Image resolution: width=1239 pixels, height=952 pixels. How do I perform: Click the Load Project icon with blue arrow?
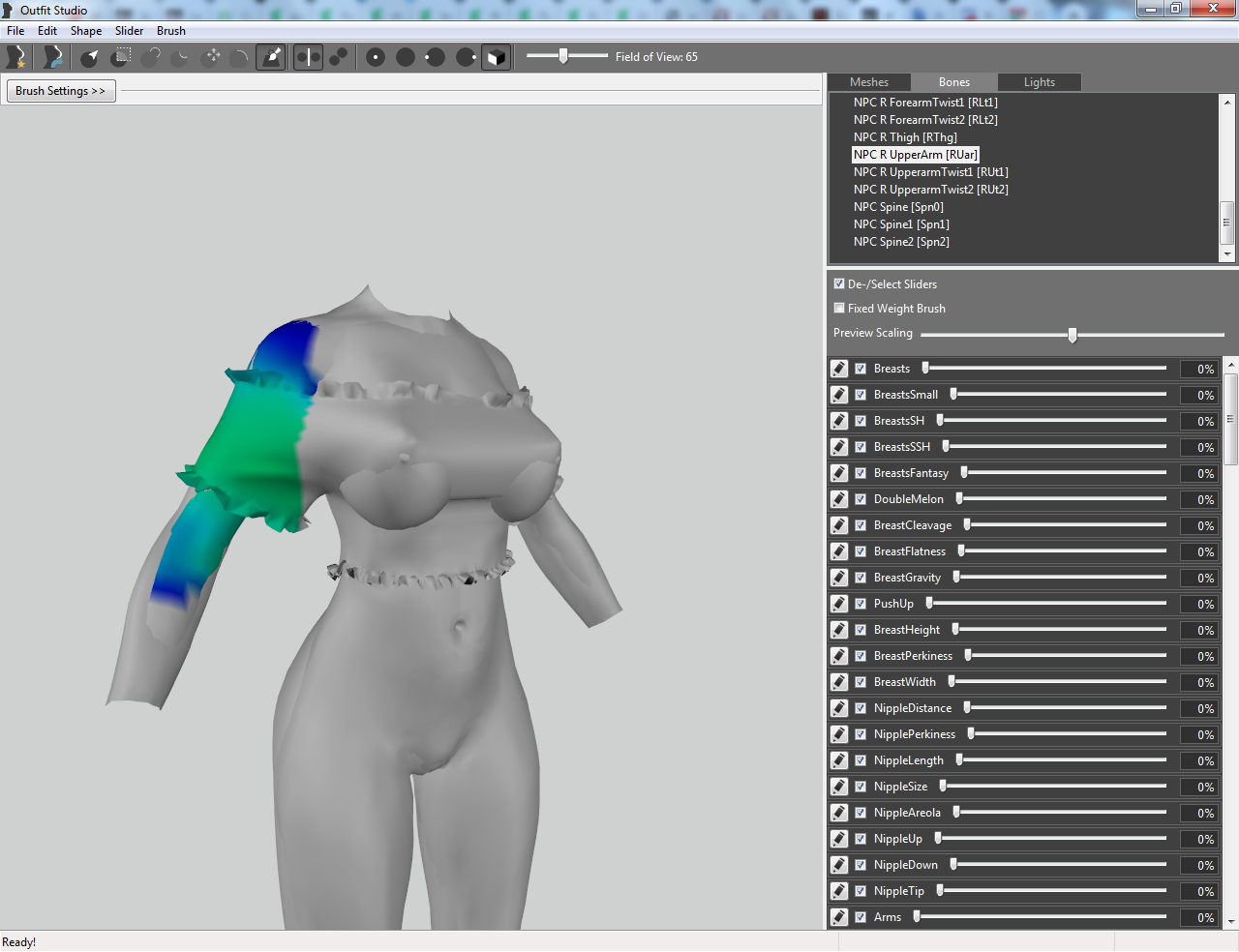[x=53, y=57]
